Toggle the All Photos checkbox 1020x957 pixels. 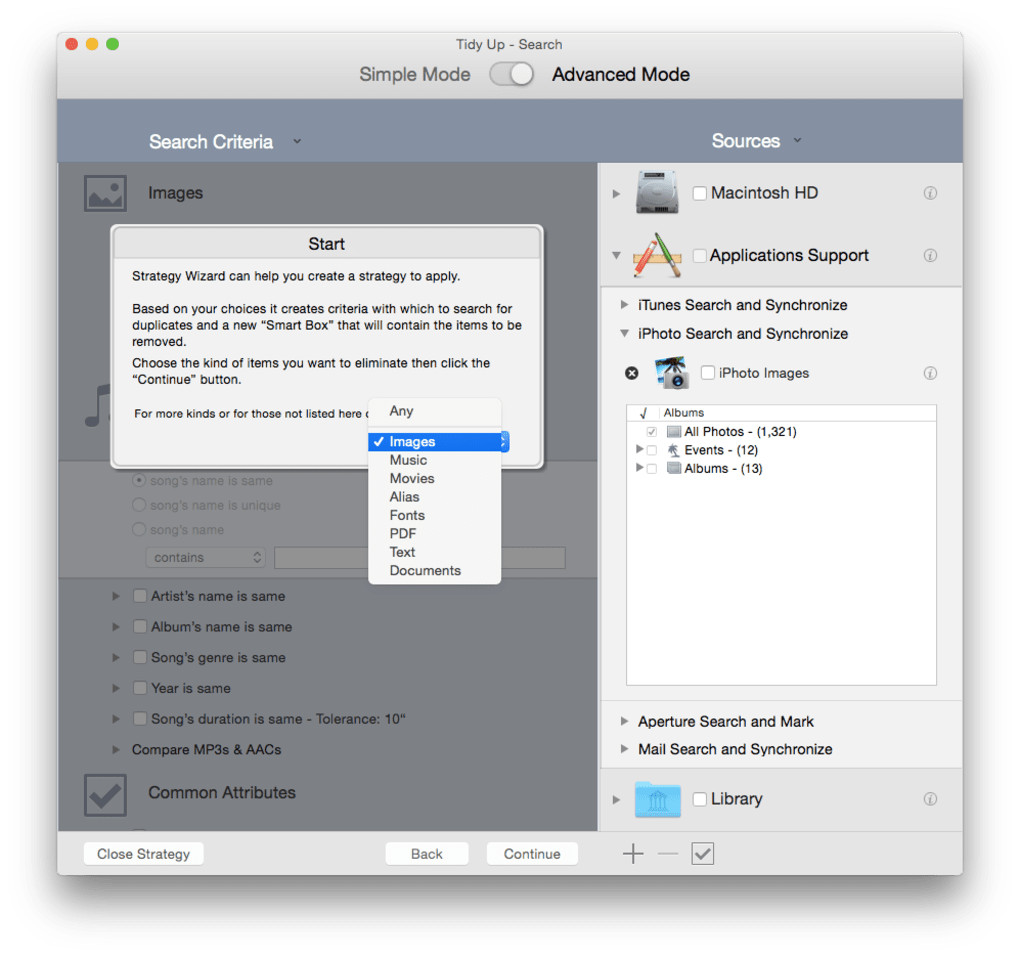(x=652, y=432)
